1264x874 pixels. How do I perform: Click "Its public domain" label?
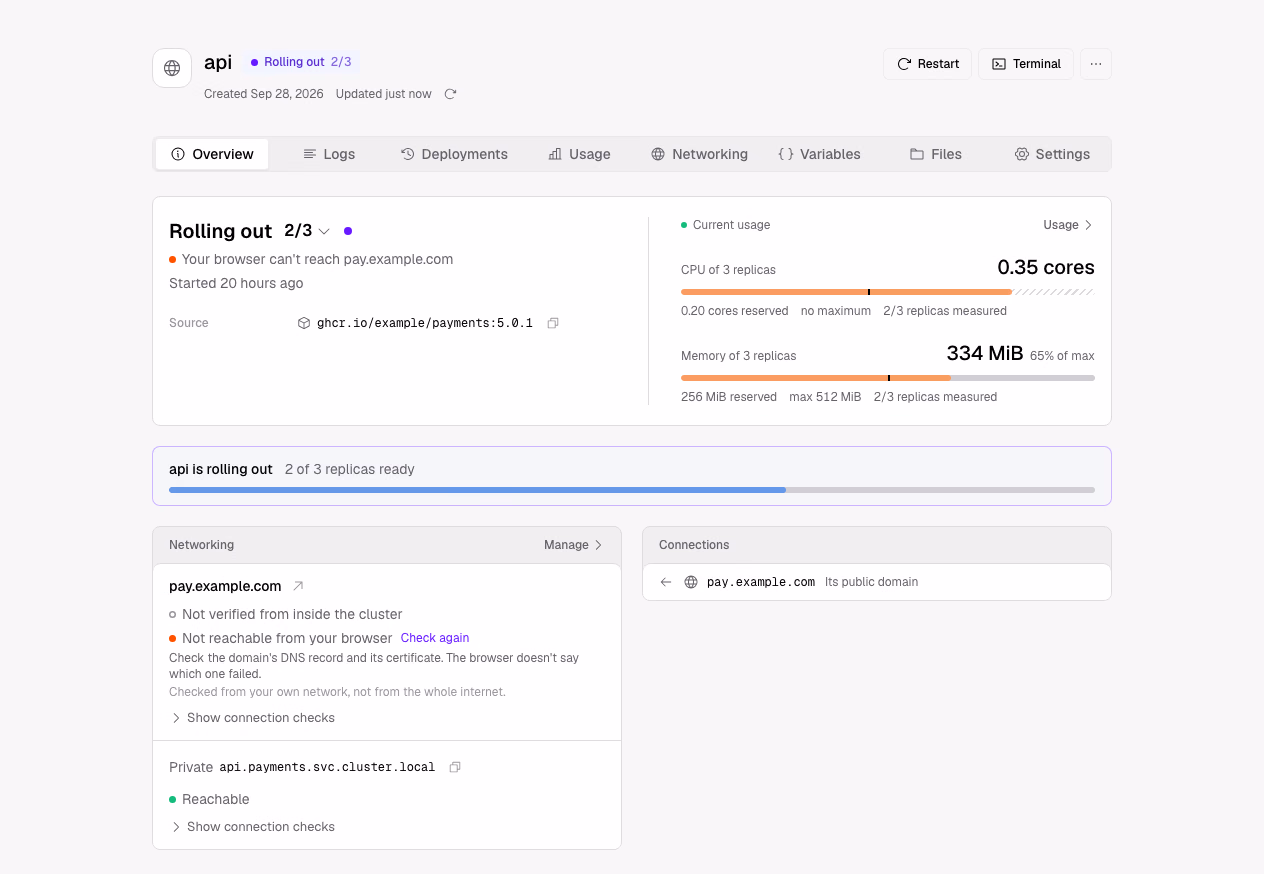(x=871, y=582)
